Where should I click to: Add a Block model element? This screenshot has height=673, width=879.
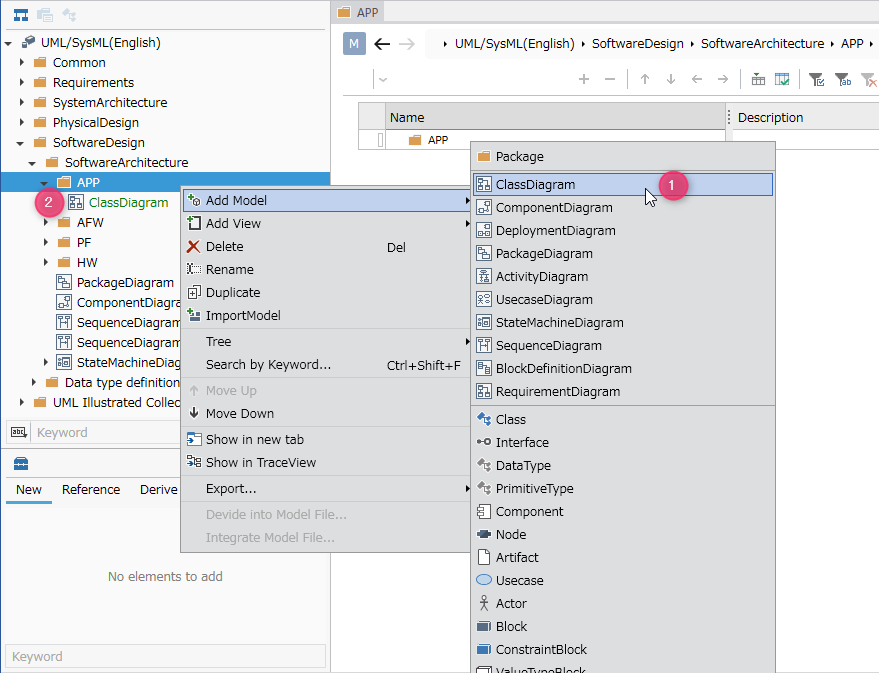coord(623,626)
